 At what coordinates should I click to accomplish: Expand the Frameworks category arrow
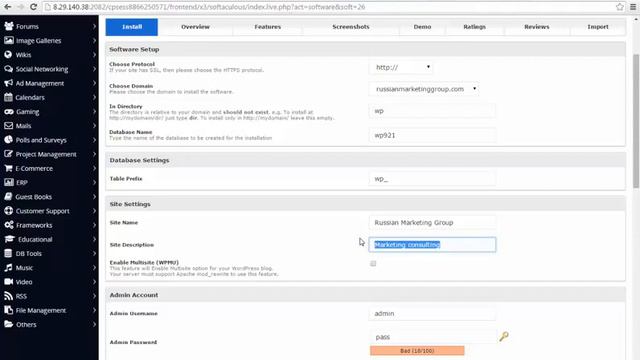[94, 225]
